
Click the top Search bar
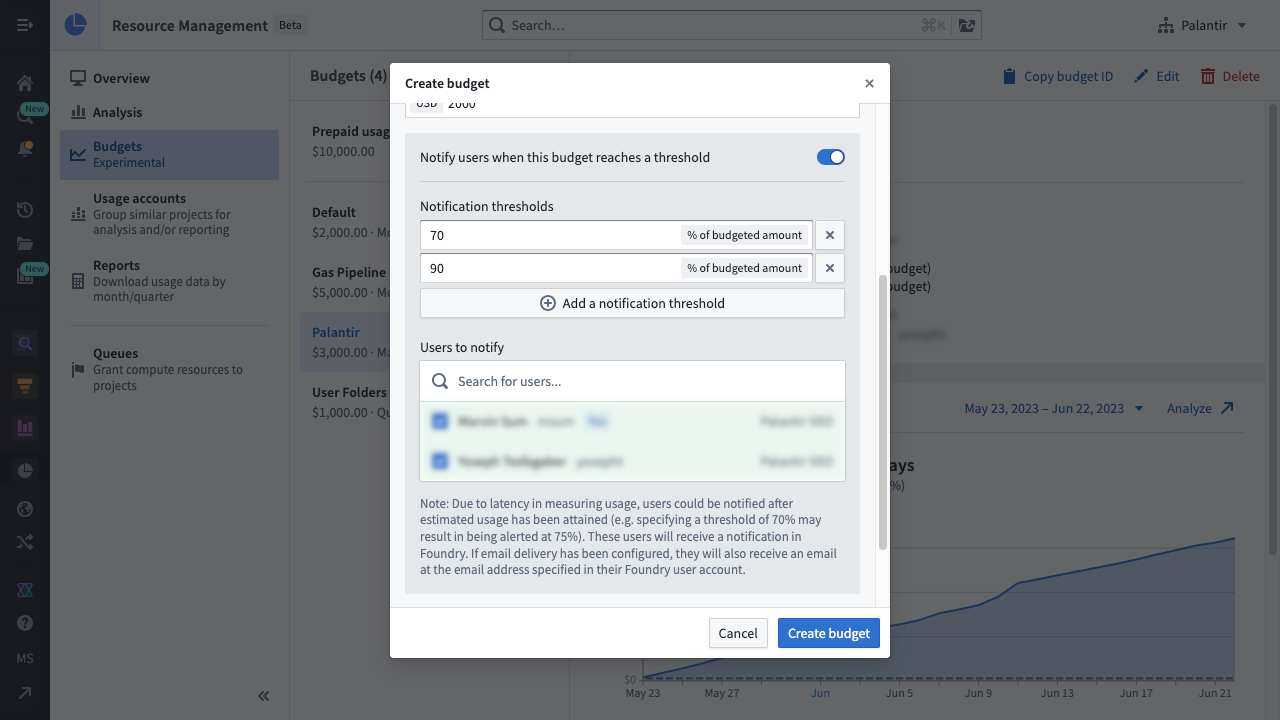coord(731,25)
